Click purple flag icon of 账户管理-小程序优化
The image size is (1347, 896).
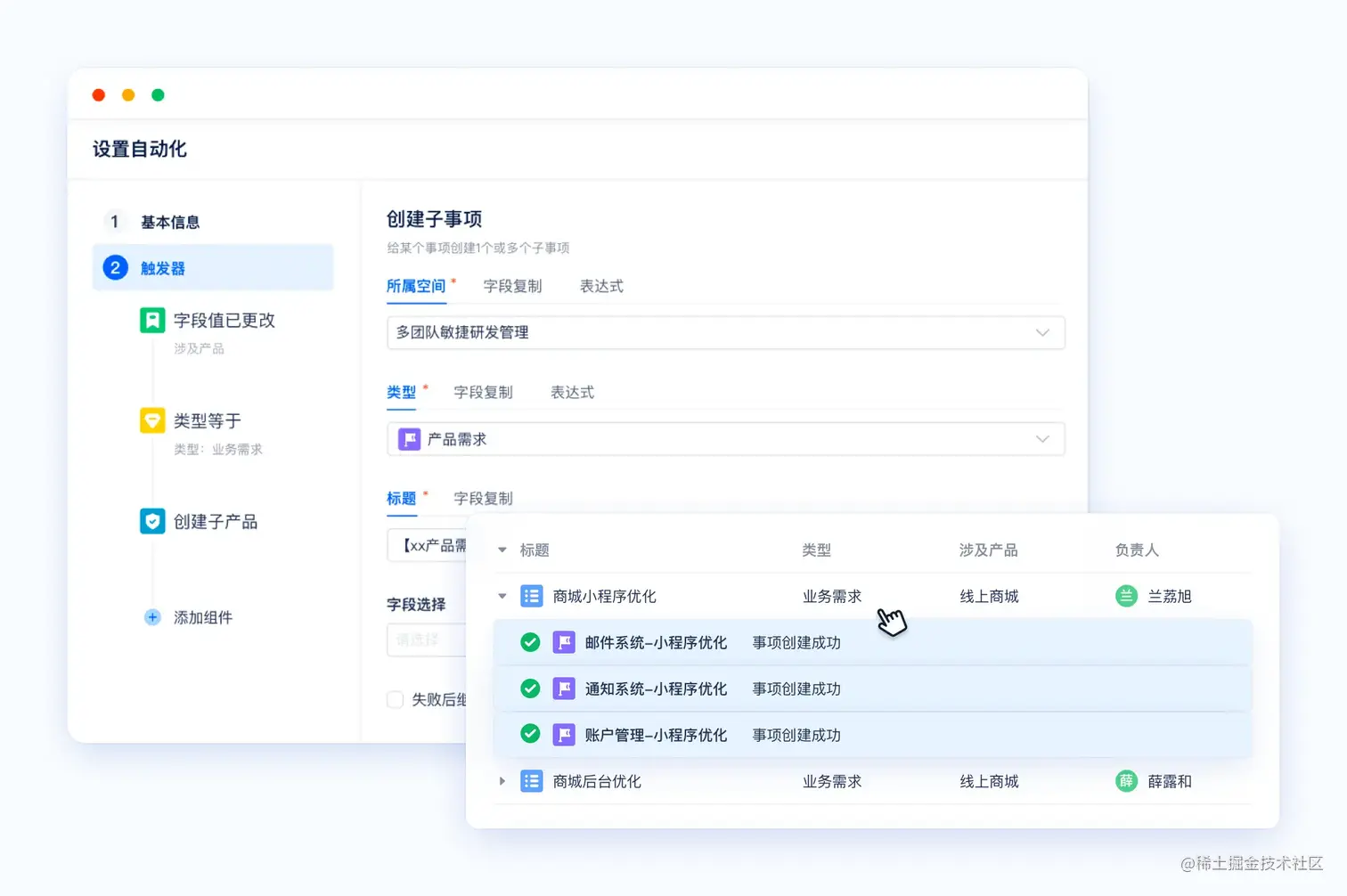pos(564,735)
